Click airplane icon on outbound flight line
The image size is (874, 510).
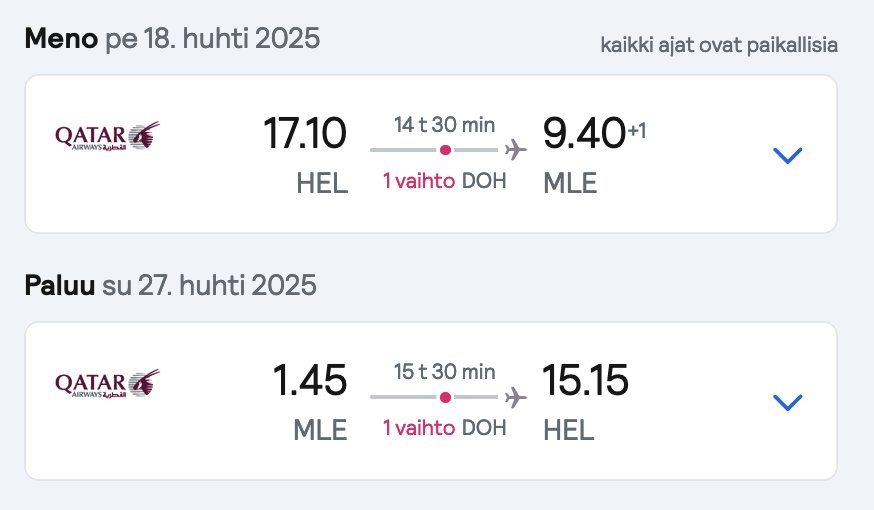click(516, 150)
